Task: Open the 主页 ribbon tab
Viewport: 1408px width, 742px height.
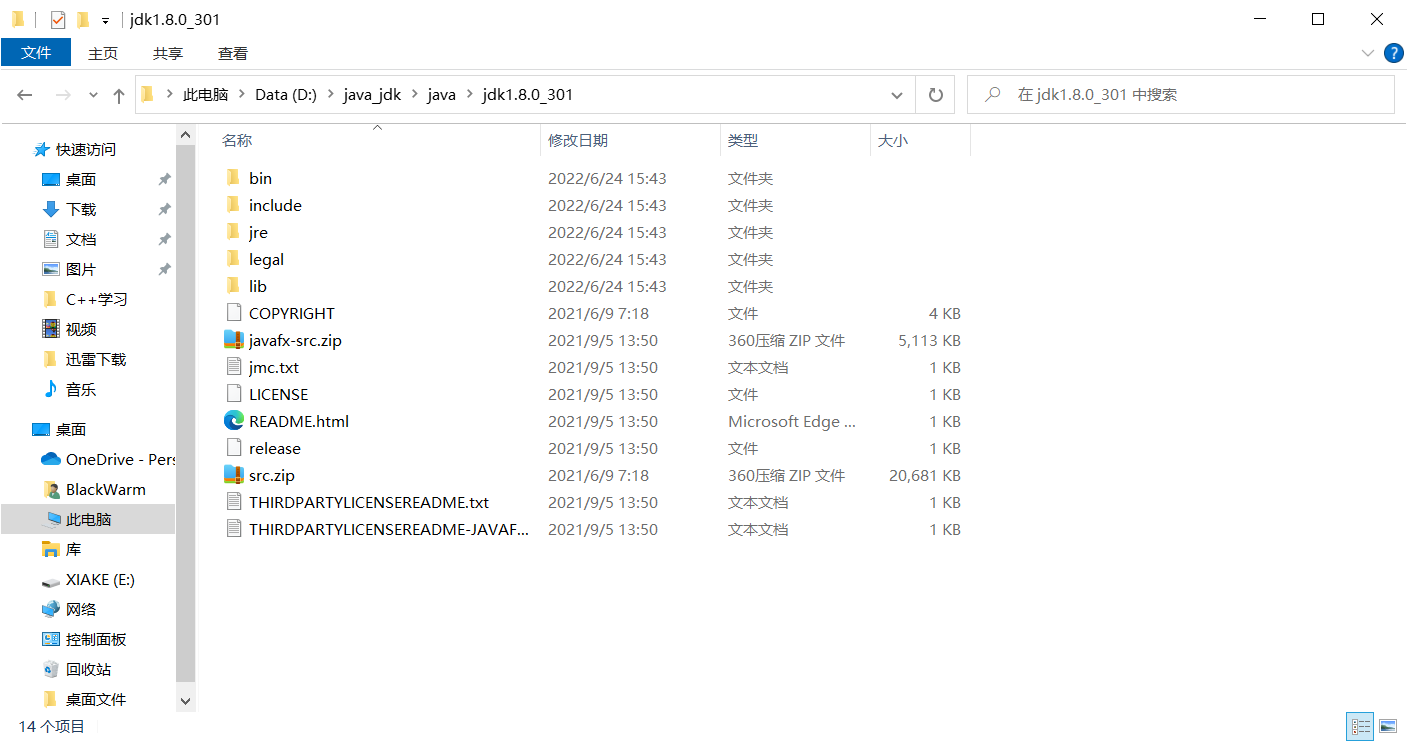Action: [x=103, y=53]
